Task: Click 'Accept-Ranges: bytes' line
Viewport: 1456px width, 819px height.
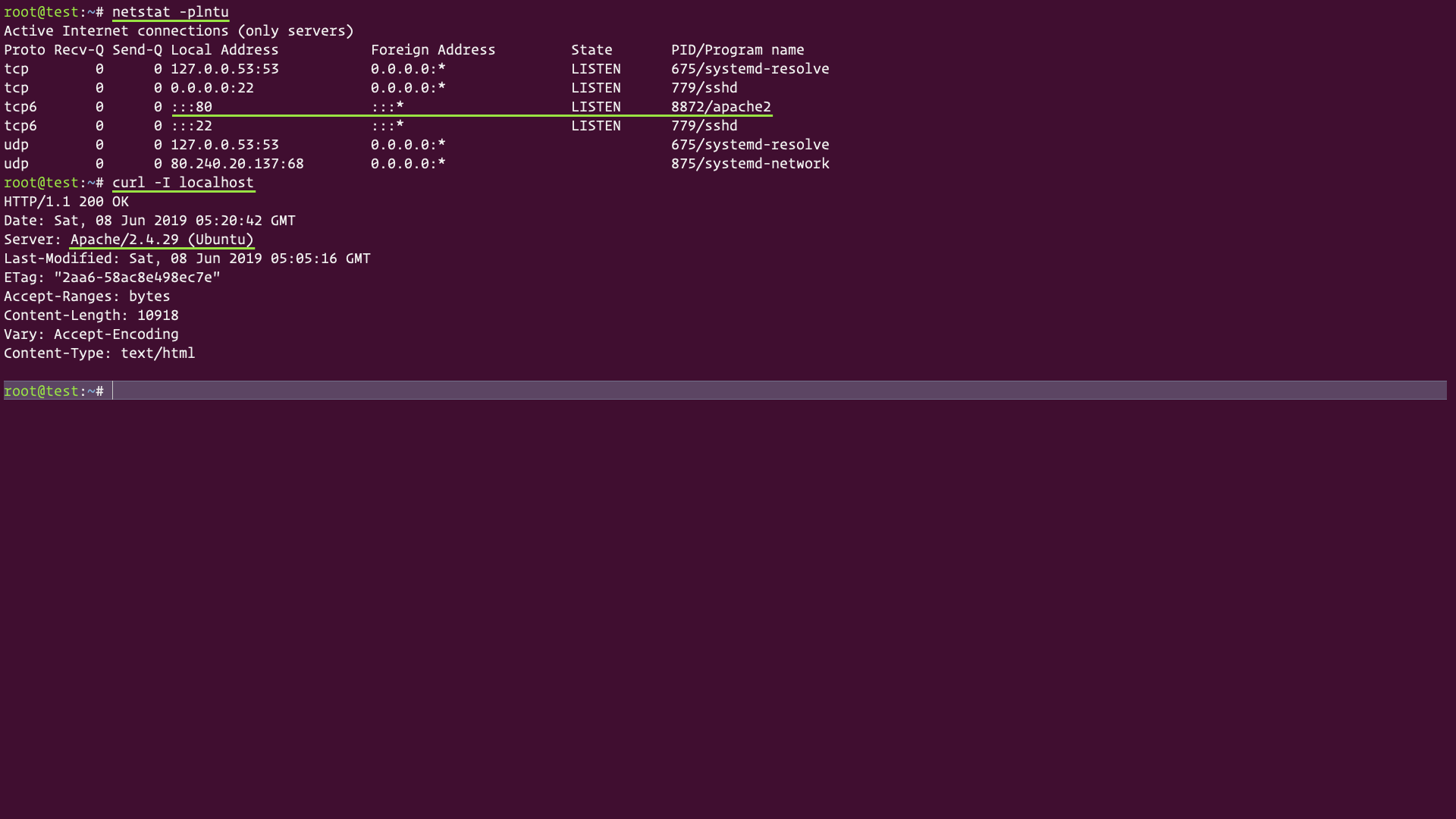Action: (87, 297)
